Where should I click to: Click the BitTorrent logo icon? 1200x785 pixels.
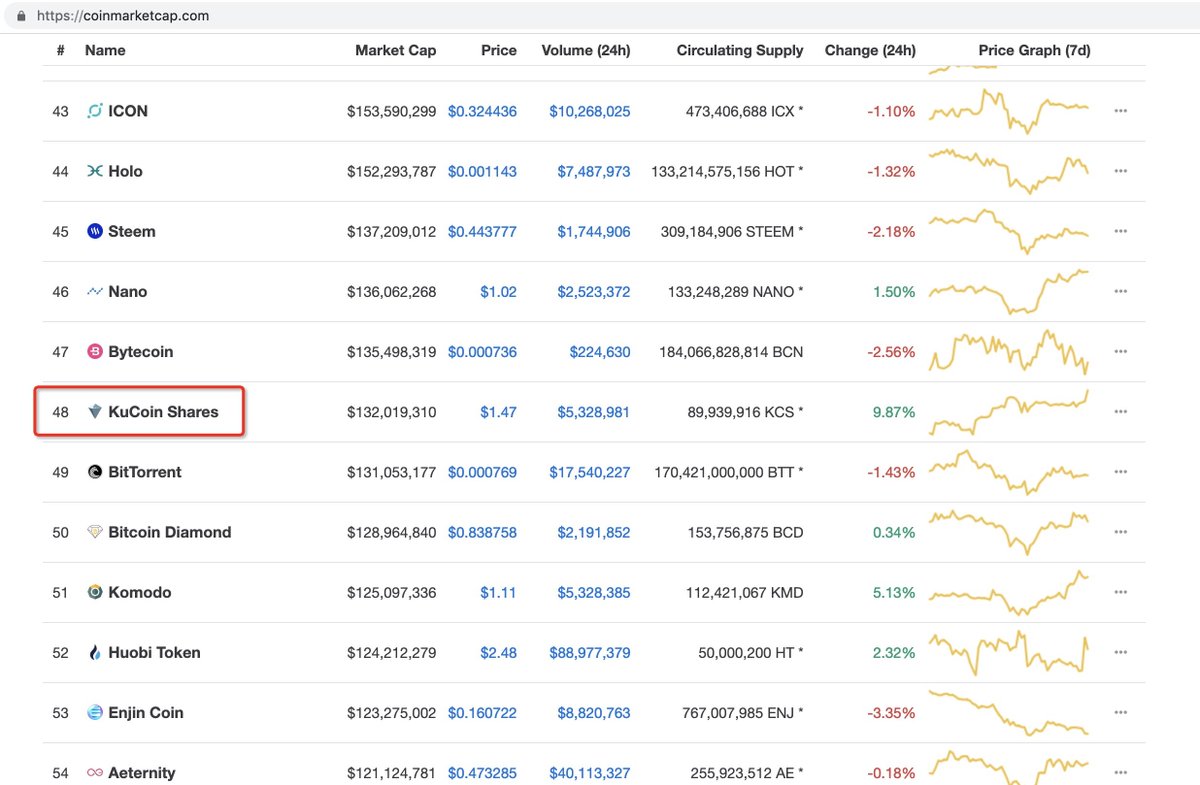click(x=95, y=472)
